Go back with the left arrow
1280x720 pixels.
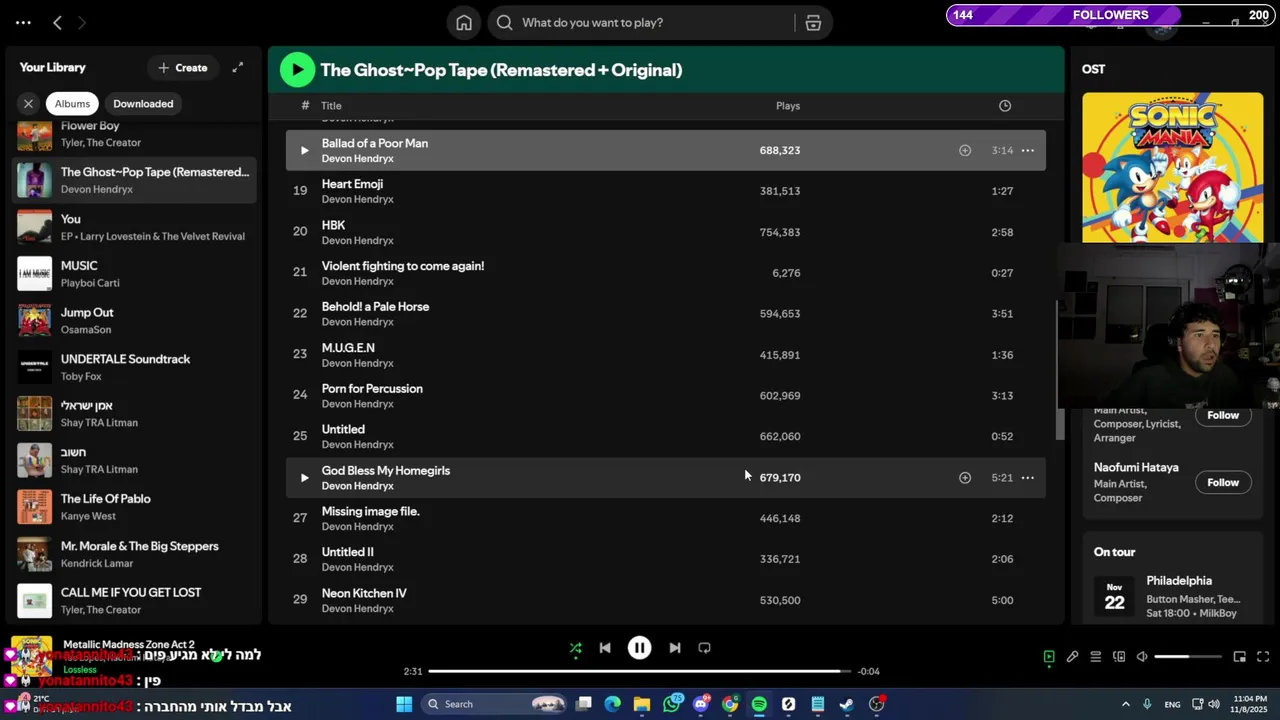[x=57, y=22]
